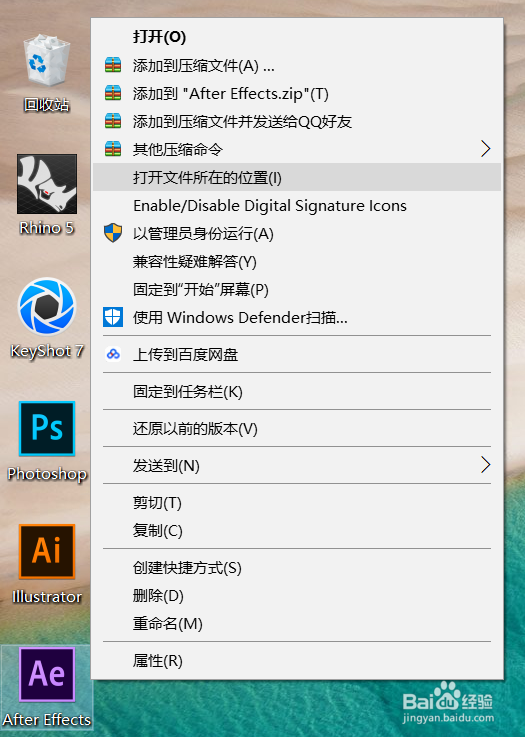Viewport: 525px width, 737px height.
Task: Select 重命名(M) menu entry
Action: point(297,624)
